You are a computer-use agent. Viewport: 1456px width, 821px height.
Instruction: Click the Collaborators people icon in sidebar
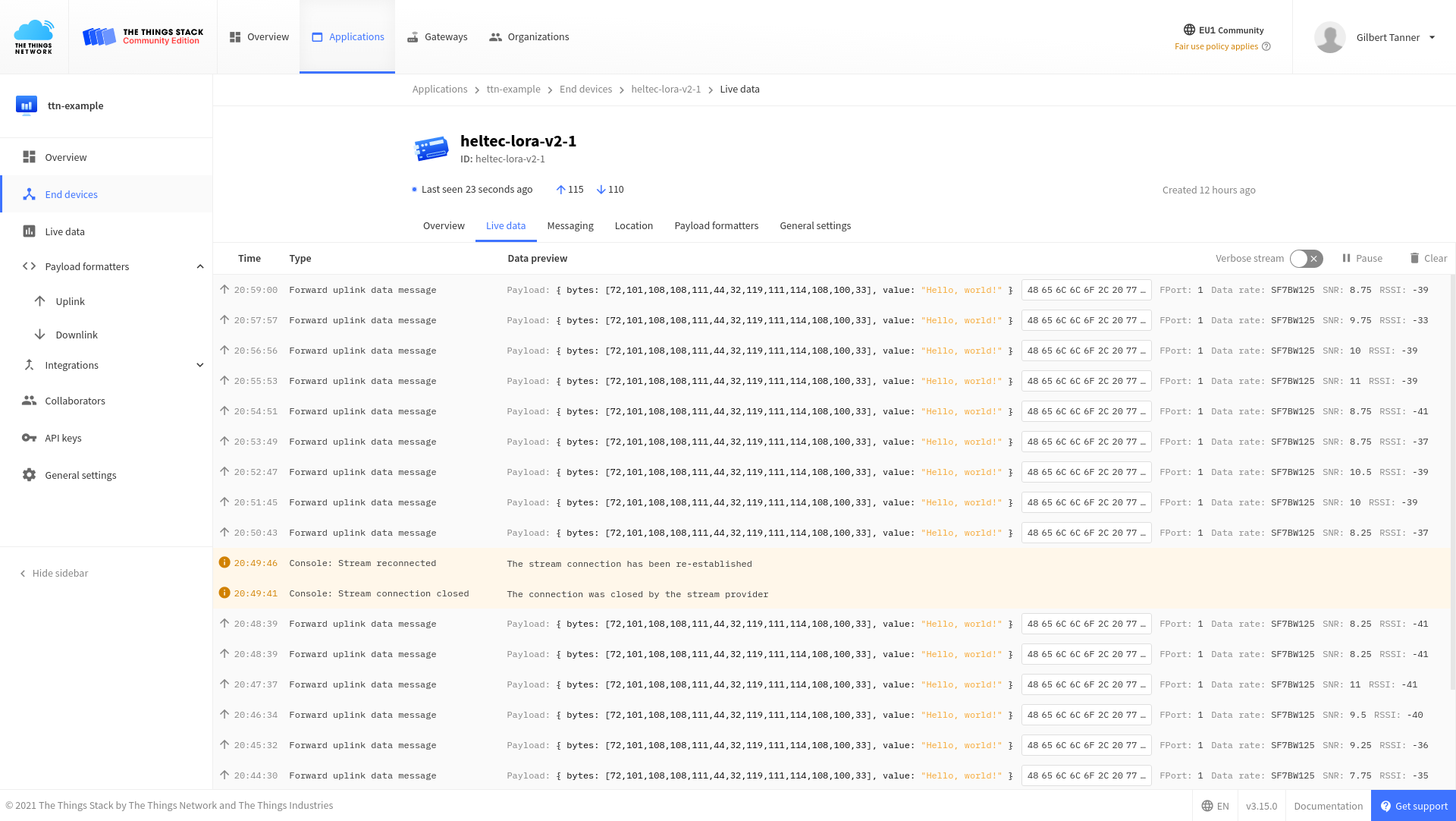[x=29, y=401]
